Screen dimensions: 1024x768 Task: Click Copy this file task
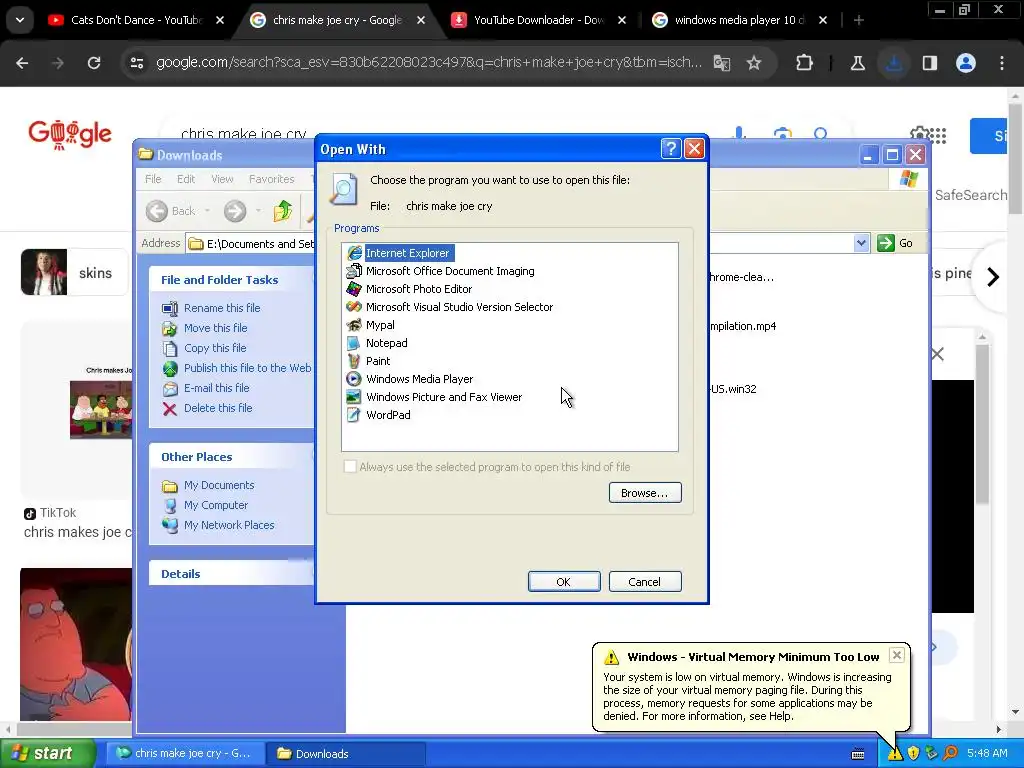[215, 348]
